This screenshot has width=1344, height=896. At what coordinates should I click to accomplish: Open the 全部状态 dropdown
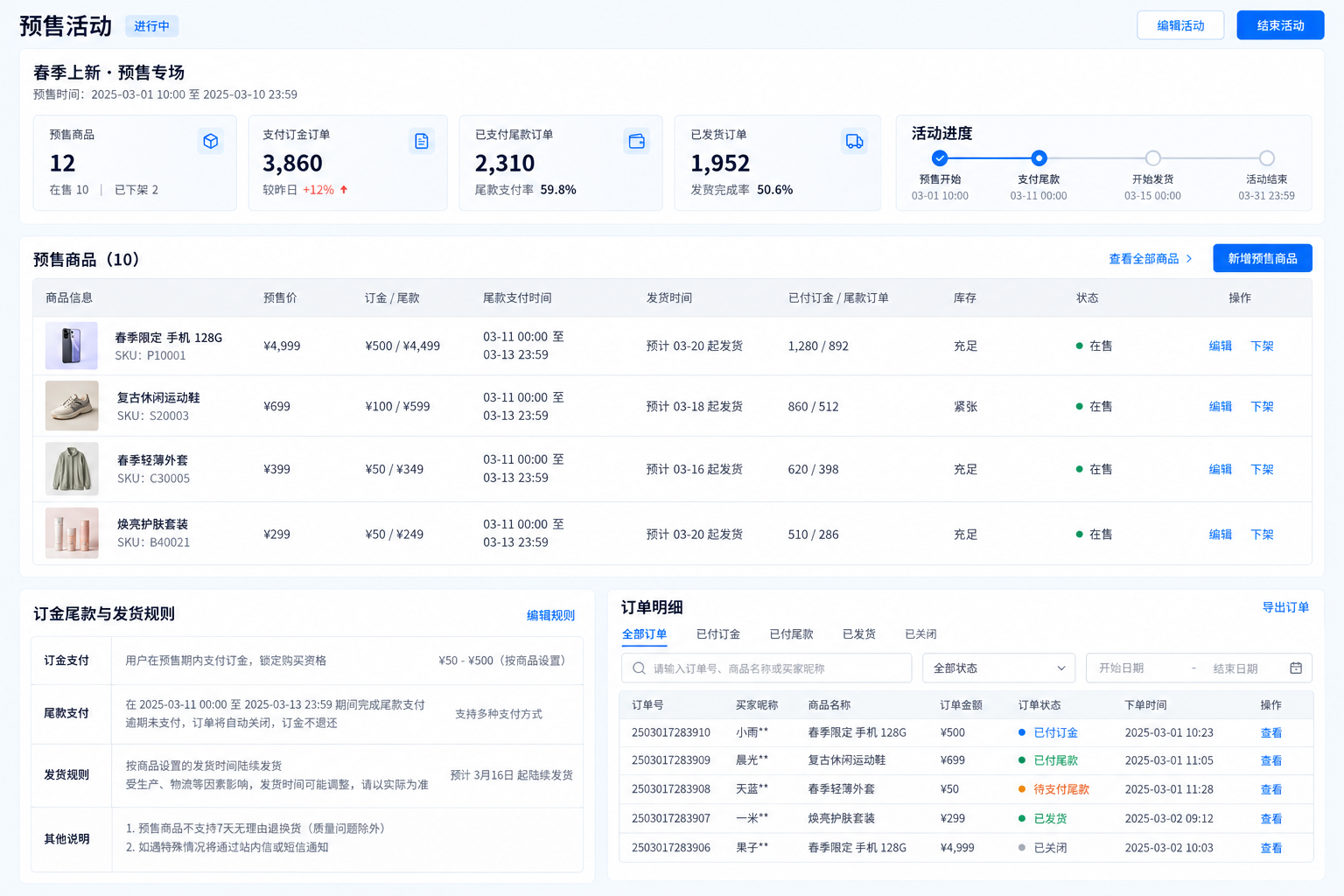(998, 668)
